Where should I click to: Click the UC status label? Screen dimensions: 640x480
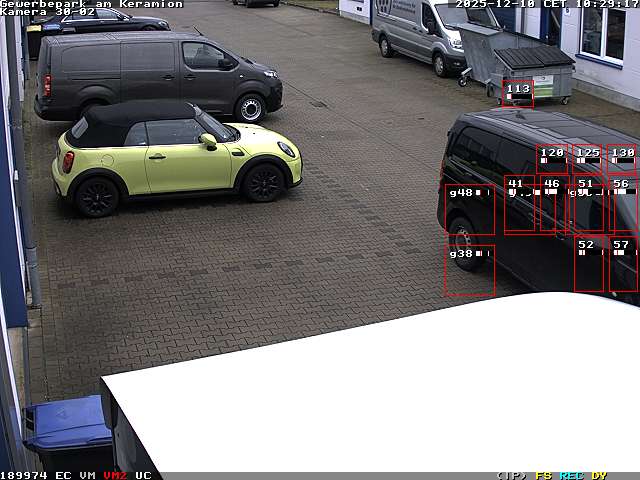(x=143, y=475)
